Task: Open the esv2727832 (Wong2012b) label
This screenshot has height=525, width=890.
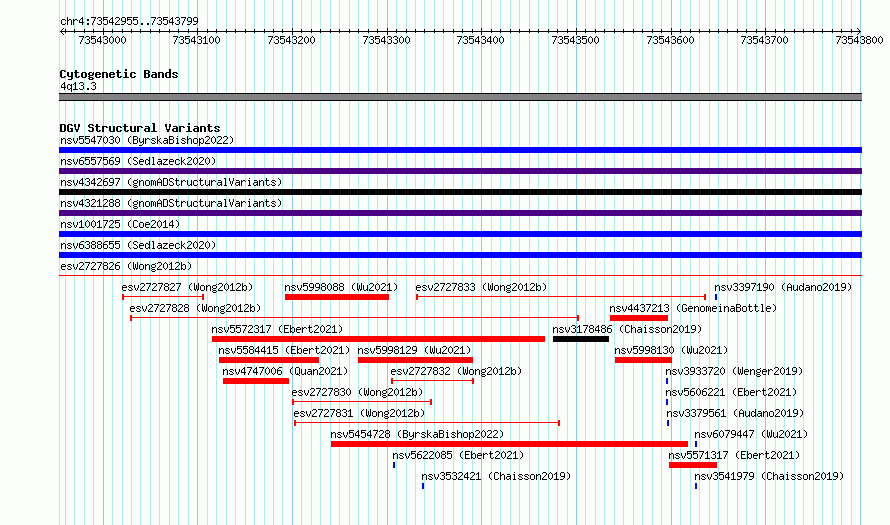Action: (456, 371)
